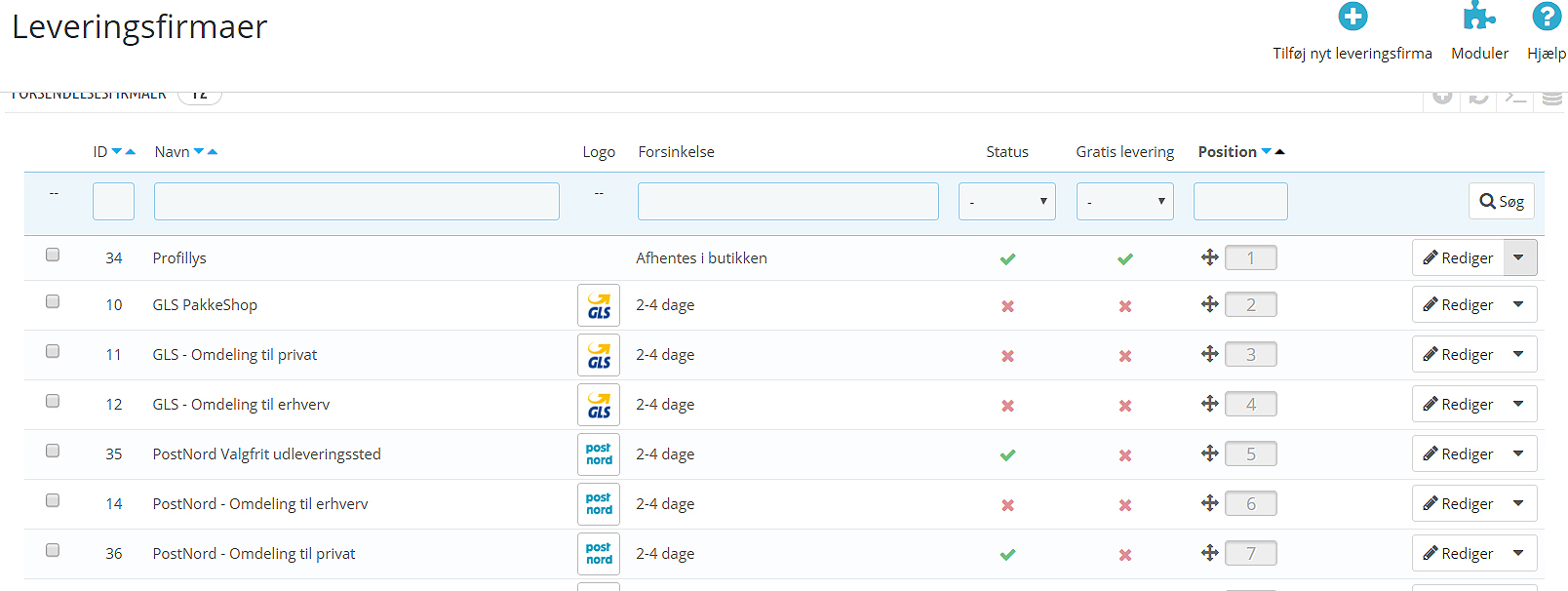Sort Navn column ascending
Image resolution: width=1568 pixels, height=591 pixels.
pos(213,152)
